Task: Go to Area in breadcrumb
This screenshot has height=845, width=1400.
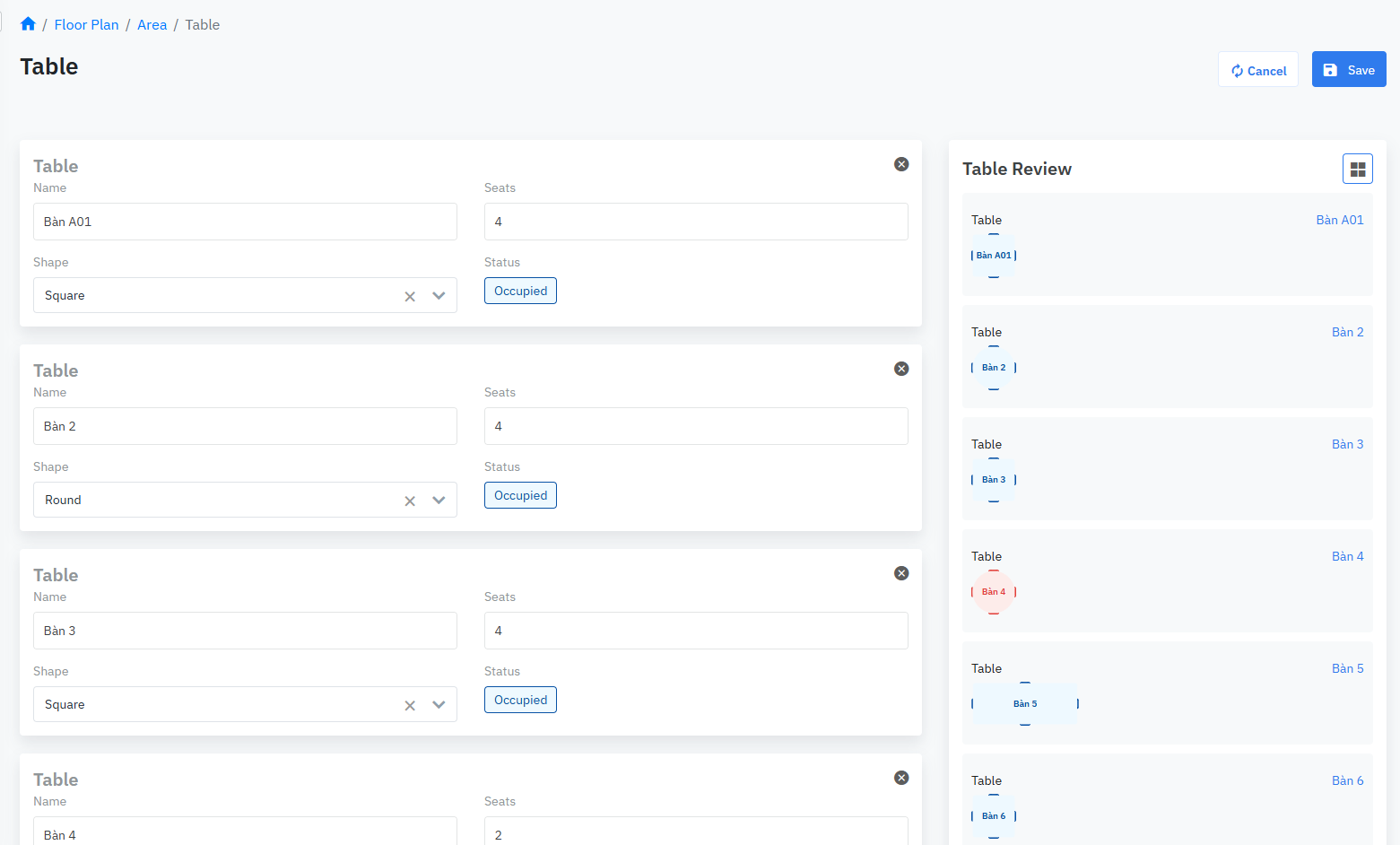Action: click(x=152, y=24)
